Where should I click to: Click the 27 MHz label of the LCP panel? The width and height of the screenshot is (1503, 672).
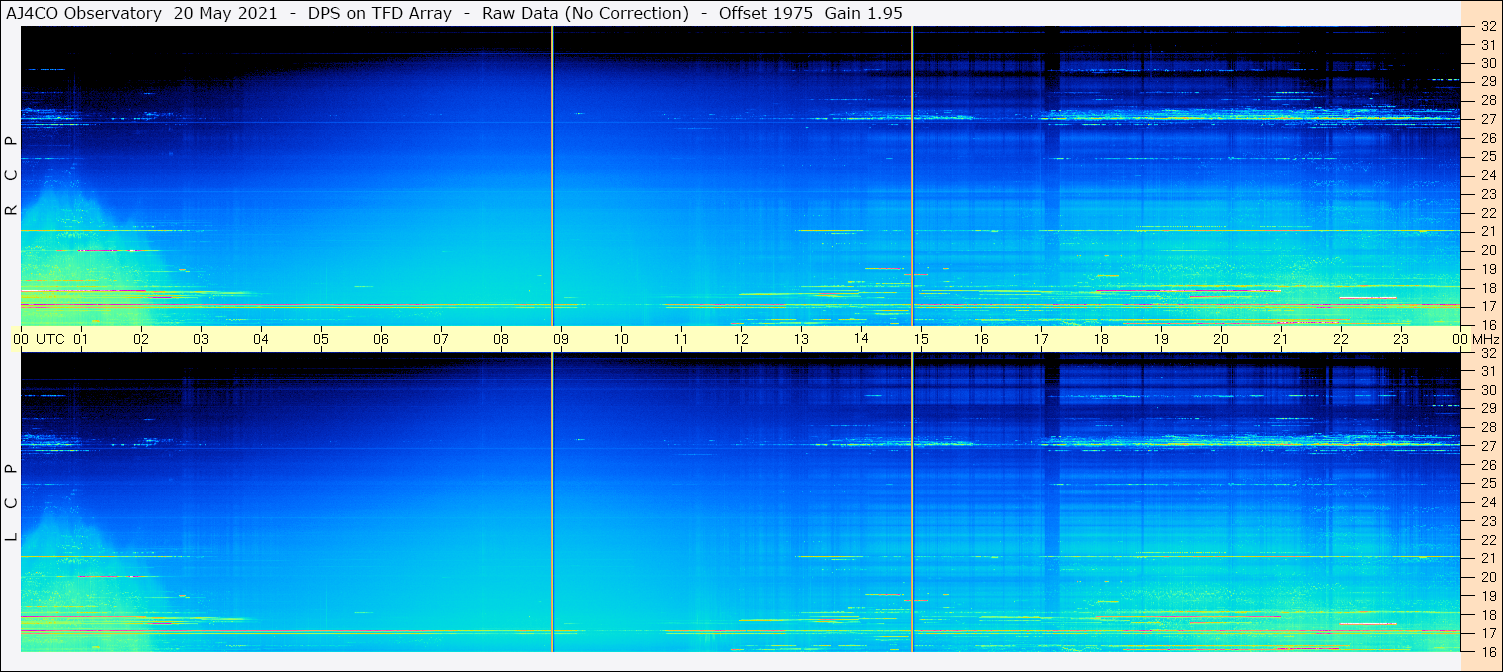pyautogui.click(x=1487, y=446)
